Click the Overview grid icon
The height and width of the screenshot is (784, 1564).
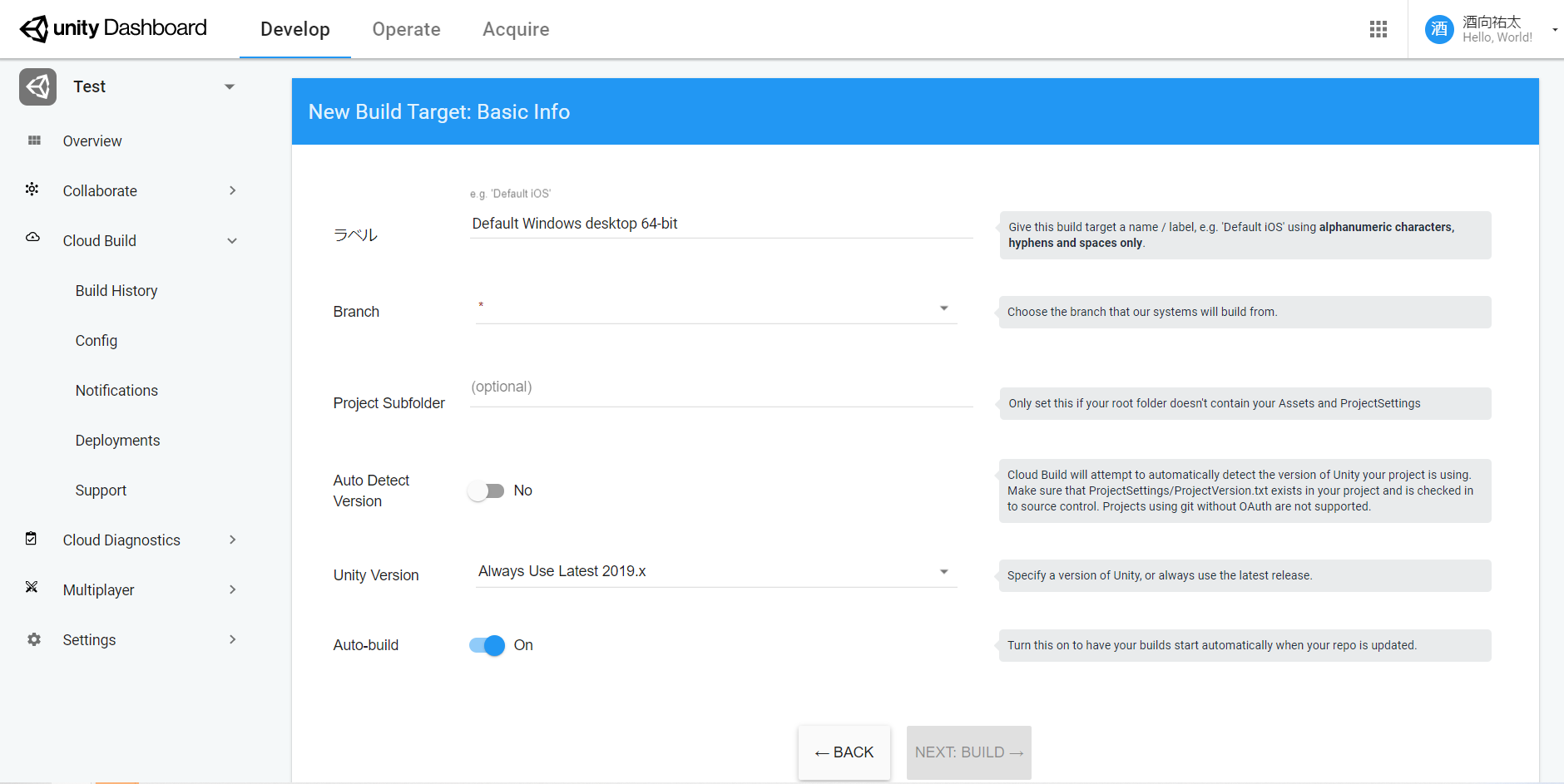pyautogui.click(x=34, y=141)
